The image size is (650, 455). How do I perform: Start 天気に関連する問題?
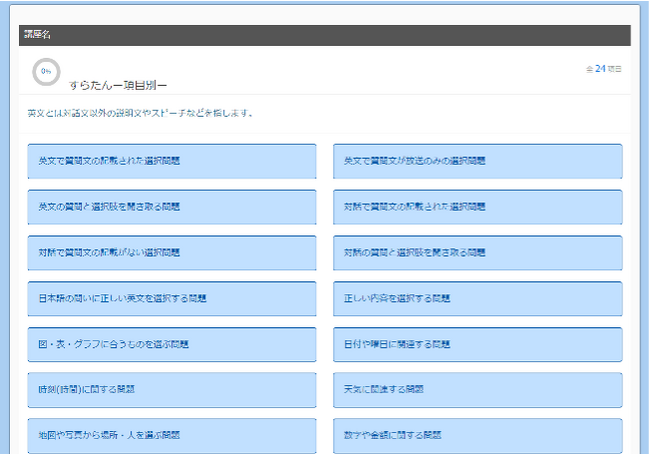[477, 389]
